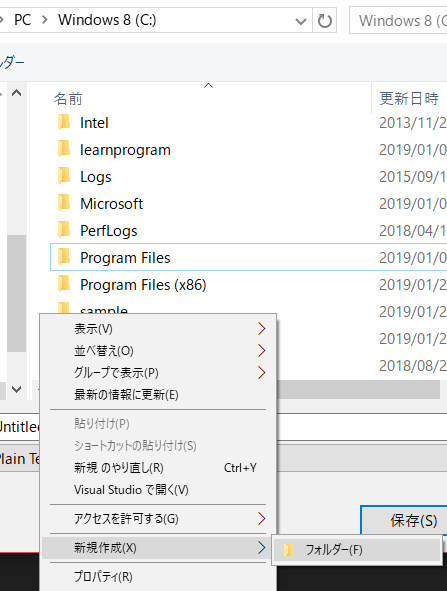The width and height of the screenshot is (447, 591).
Task: Select the Microsoft folder name
Action: click(x=112, y=204)
